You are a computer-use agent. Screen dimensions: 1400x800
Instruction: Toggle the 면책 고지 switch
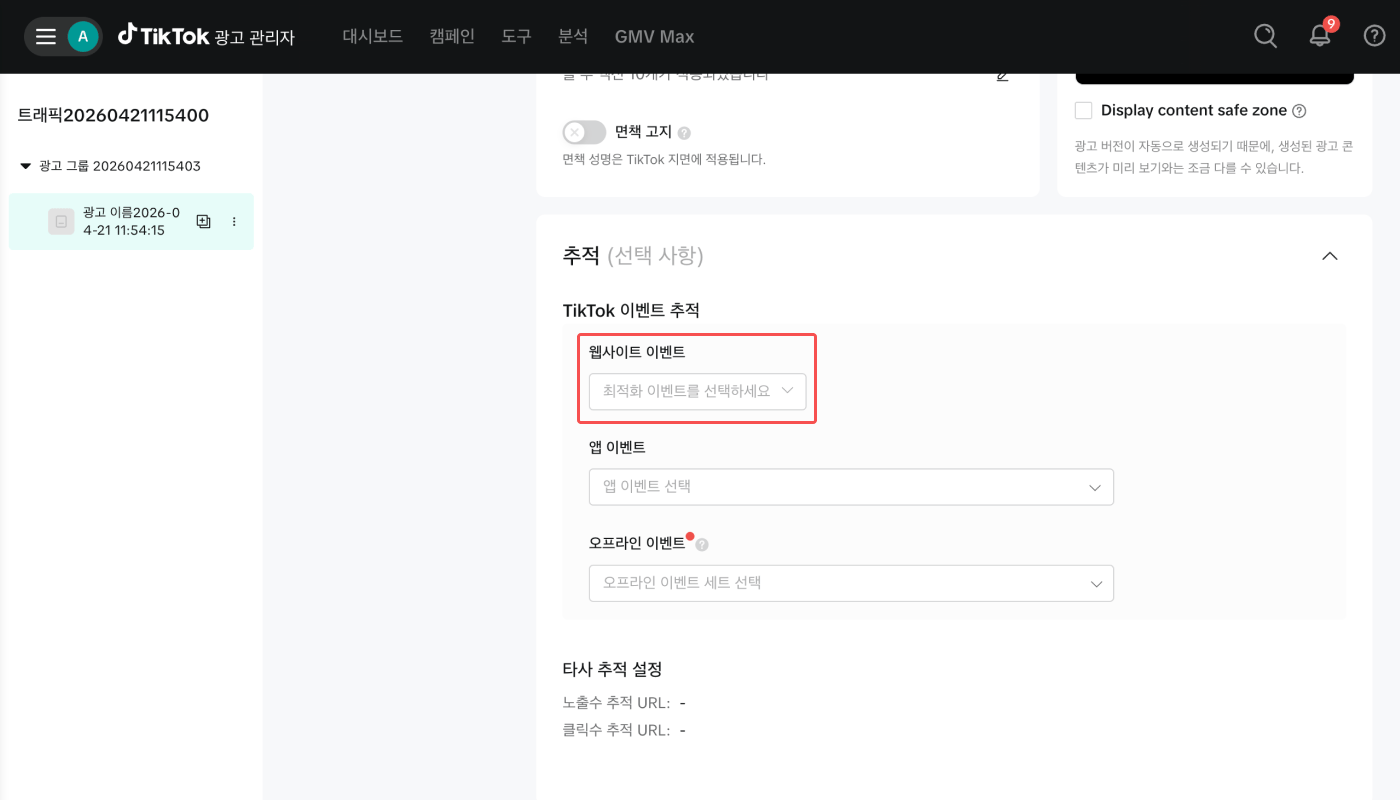[x=584, y=132]
